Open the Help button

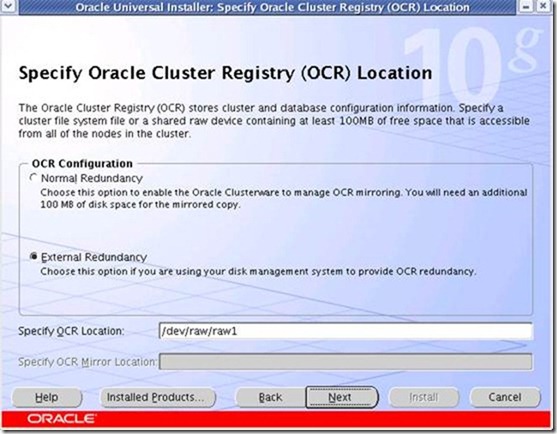(x=47, y=397)
